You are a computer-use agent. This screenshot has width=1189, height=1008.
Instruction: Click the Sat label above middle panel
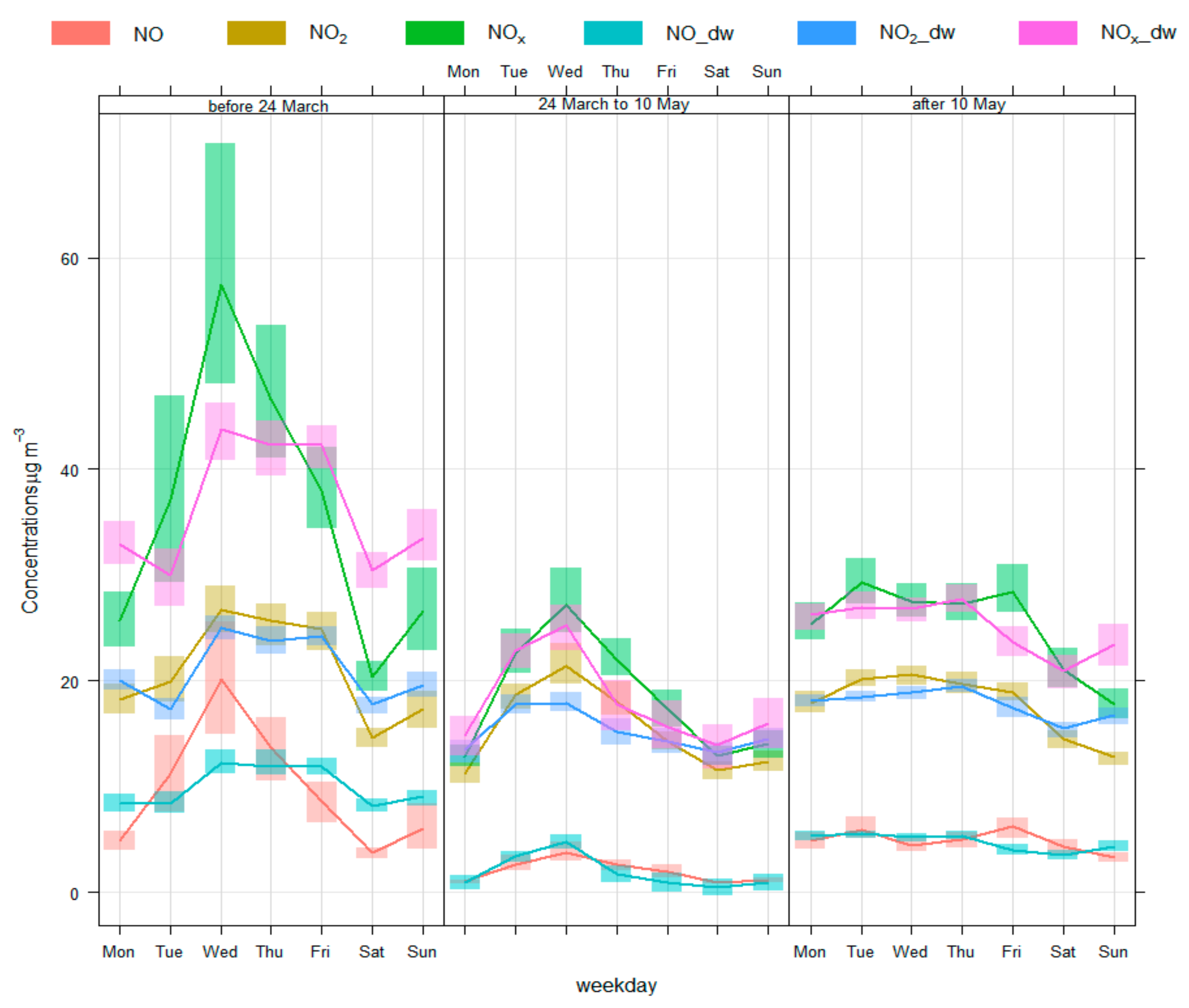click(x=717, y=72)
